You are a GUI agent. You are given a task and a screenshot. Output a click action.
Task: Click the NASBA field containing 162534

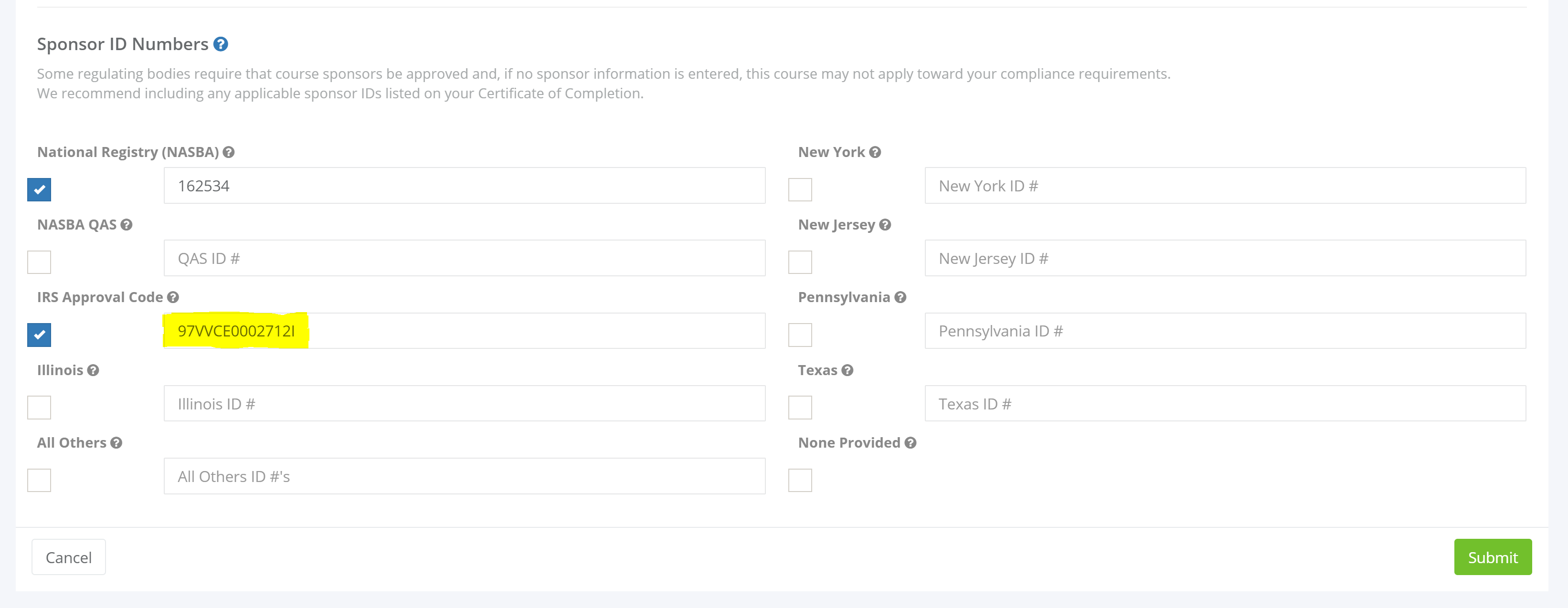(x=465, y=186)
